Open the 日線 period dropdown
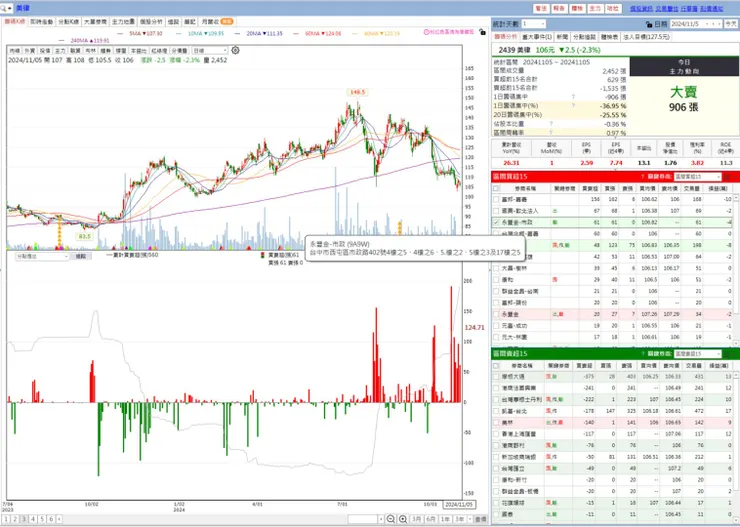Screen dimensions: 740x527 click(210, 50)
